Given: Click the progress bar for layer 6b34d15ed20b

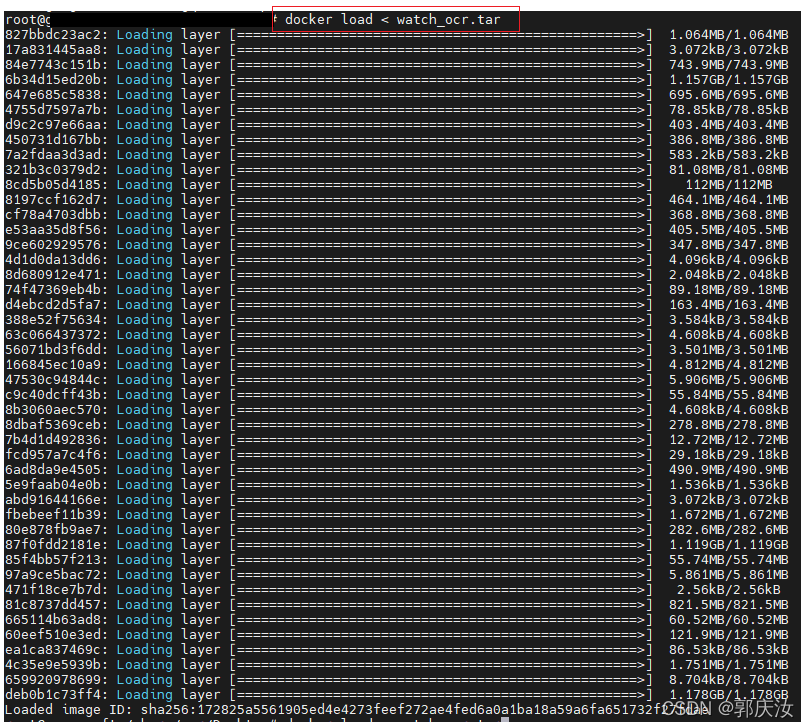Looking at the screenshot, I should (441, 80).
